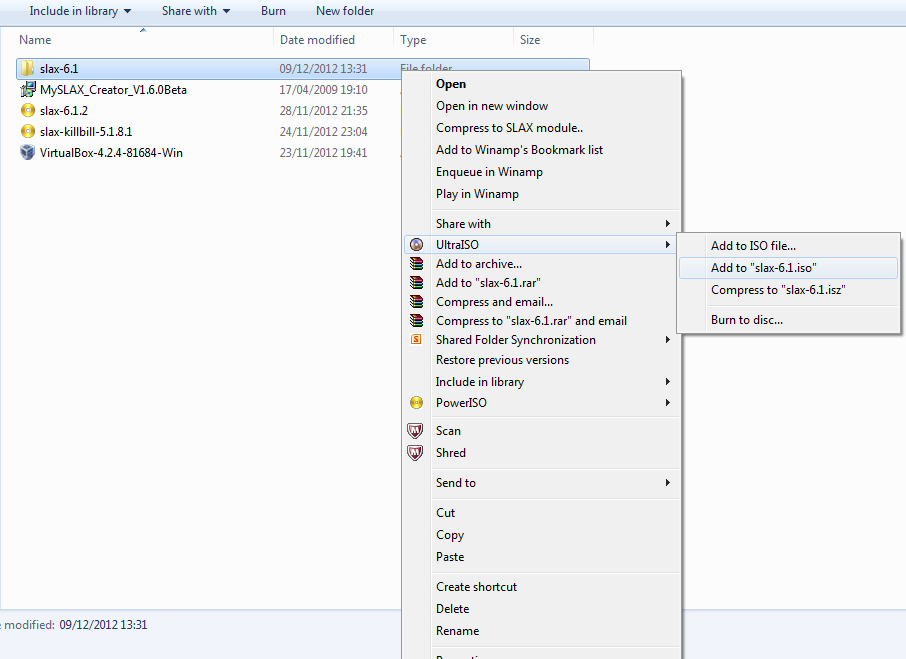Select Restore previous versions
Image resolution: width=906 pixels, height=659 pixels.
(x=502, y=360)
